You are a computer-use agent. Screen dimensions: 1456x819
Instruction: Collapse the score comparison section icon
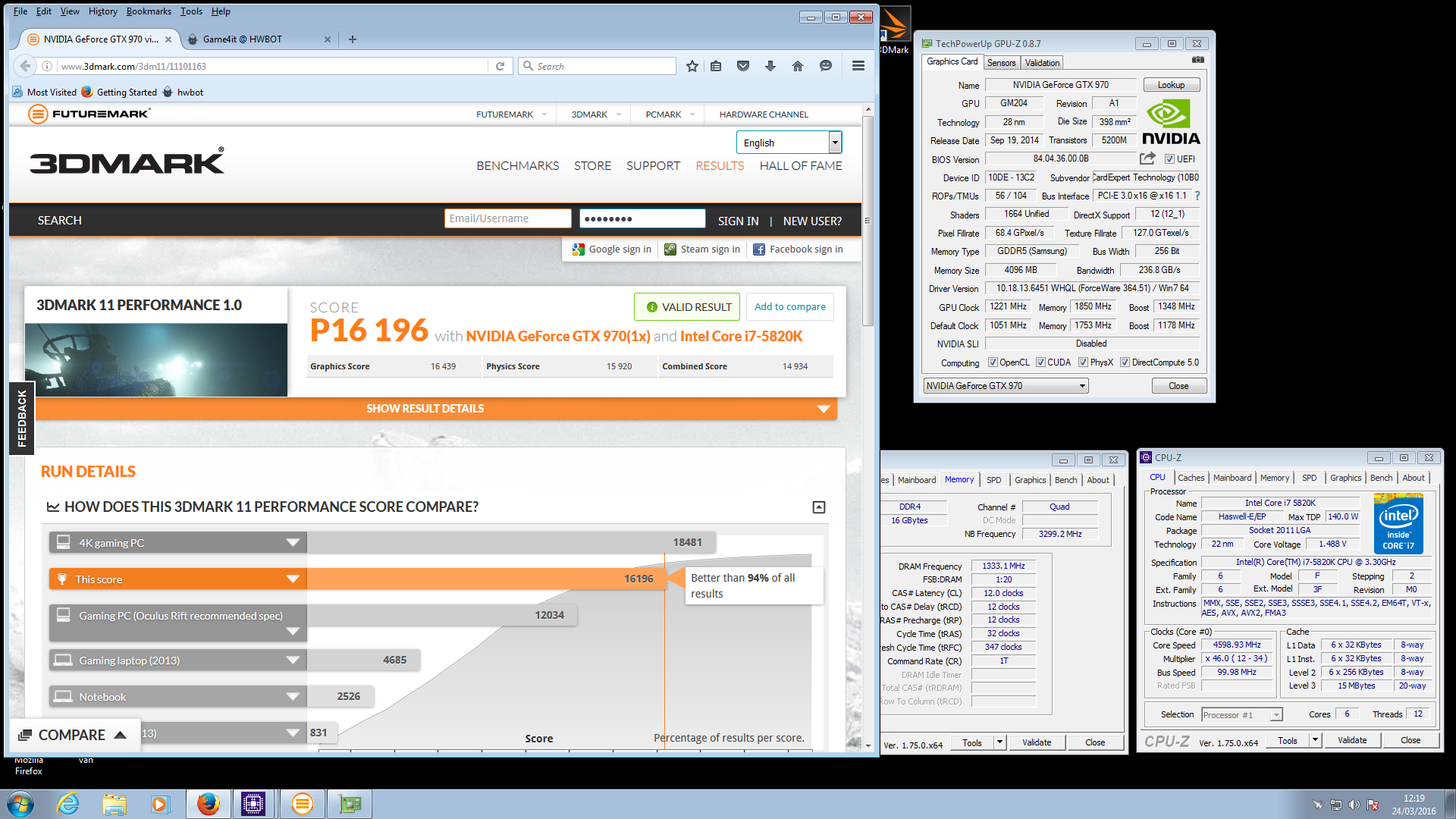[x=819, y=507]
